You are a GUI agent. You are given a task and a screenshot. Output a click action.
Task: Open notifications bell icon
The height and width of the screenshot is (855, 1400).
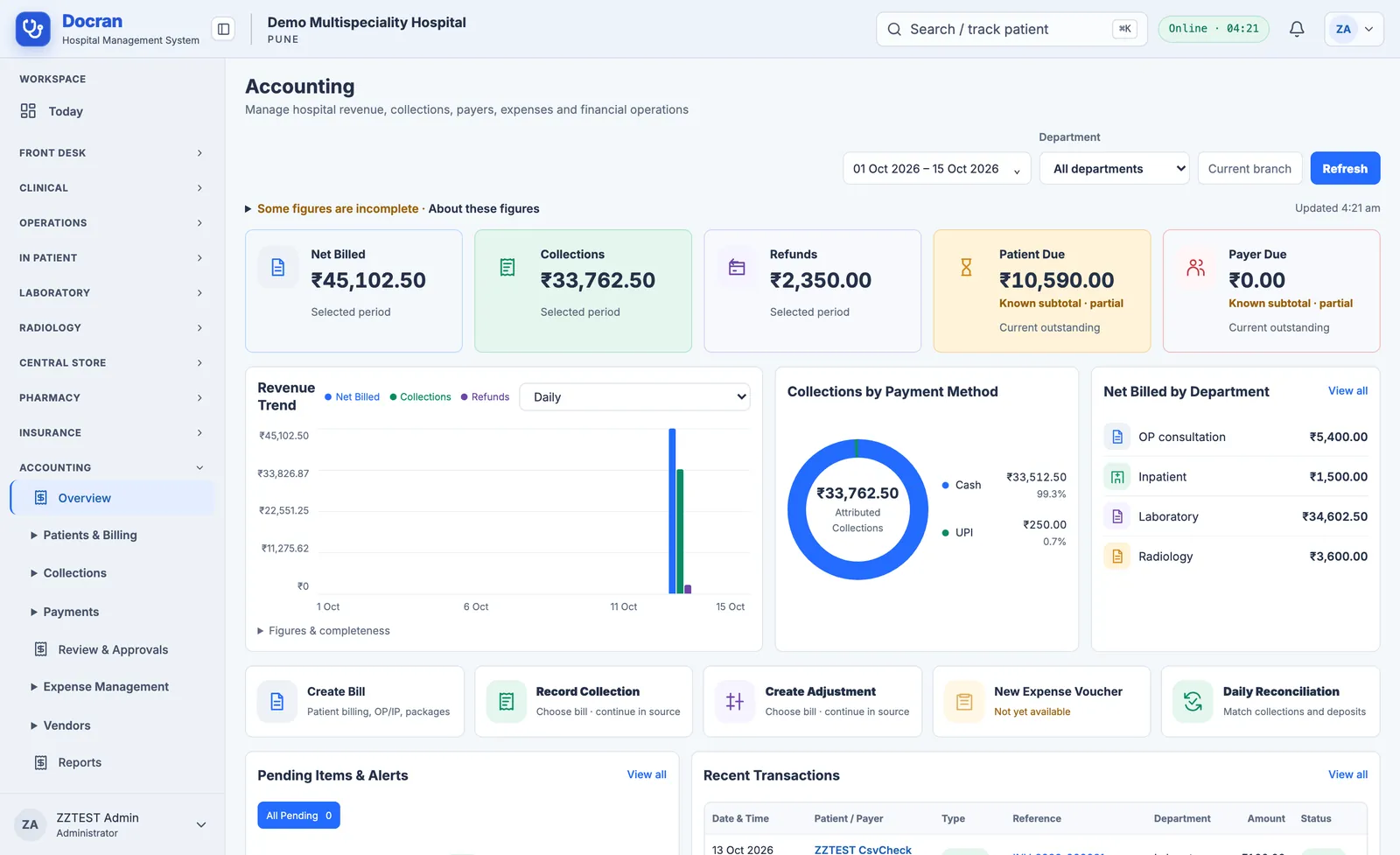point(1297,29)
